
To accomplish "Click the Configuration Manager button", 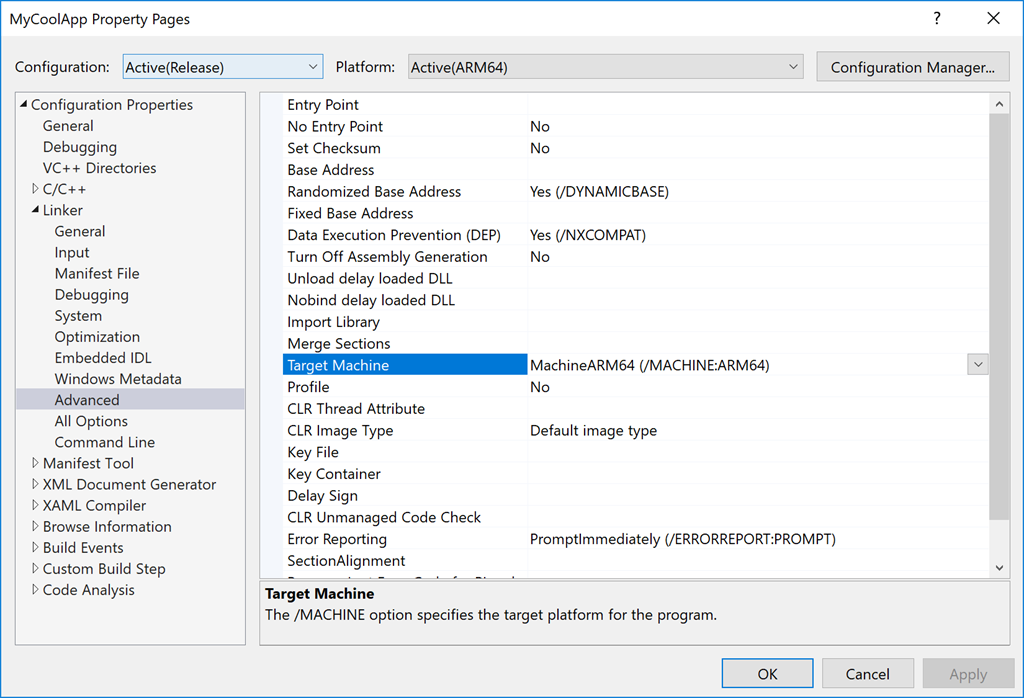I will pyautogui.click(x=912, y=67).
